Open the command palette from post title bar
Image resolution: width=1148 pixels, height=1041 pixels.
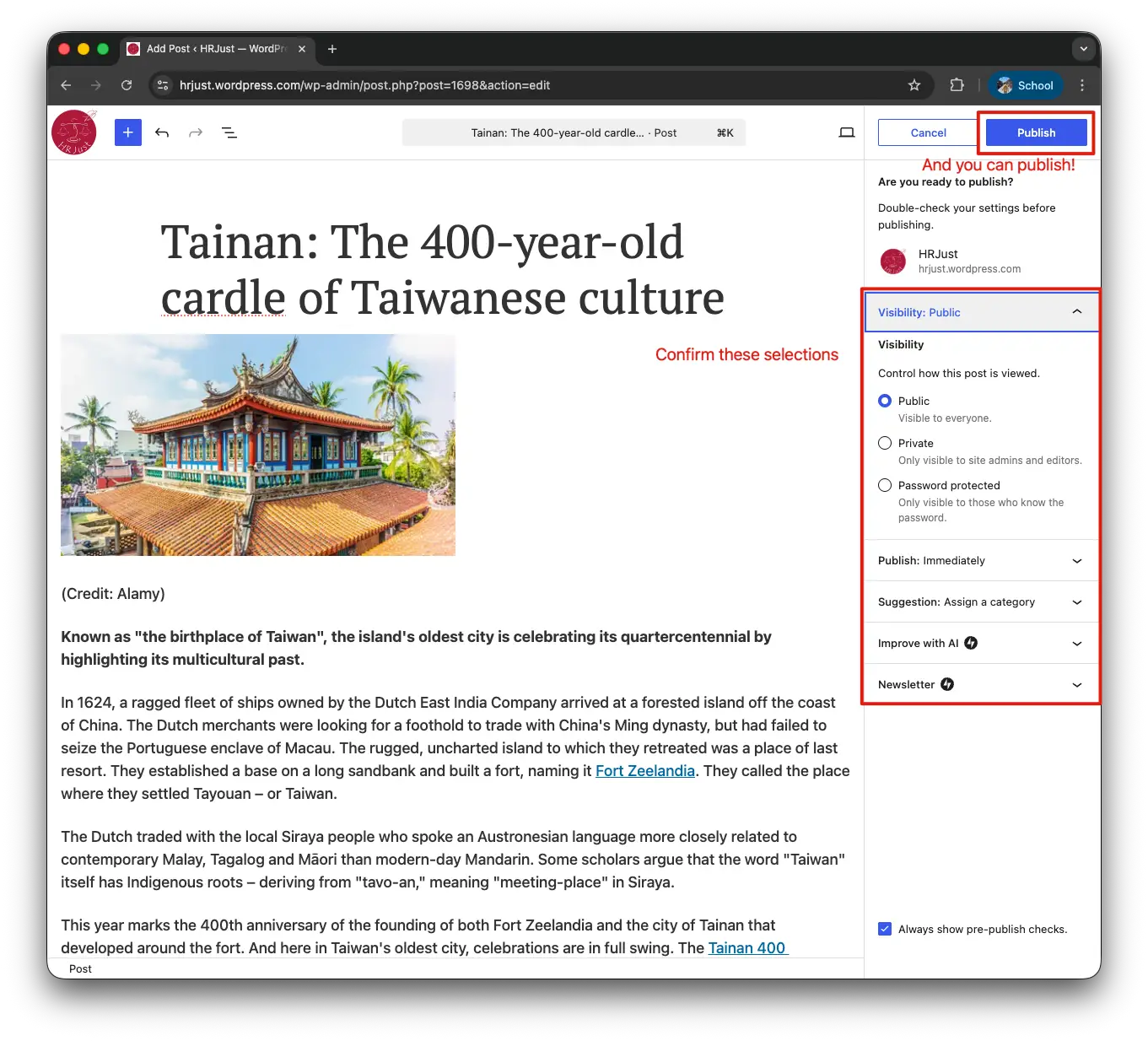(574, 132)
